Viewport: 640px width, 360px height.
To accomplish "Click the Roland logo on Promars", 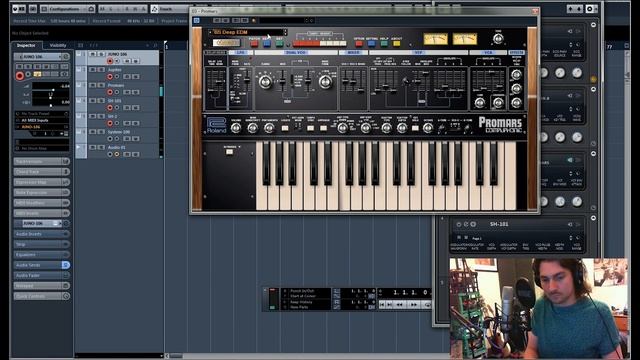I will tap(216, 125).
